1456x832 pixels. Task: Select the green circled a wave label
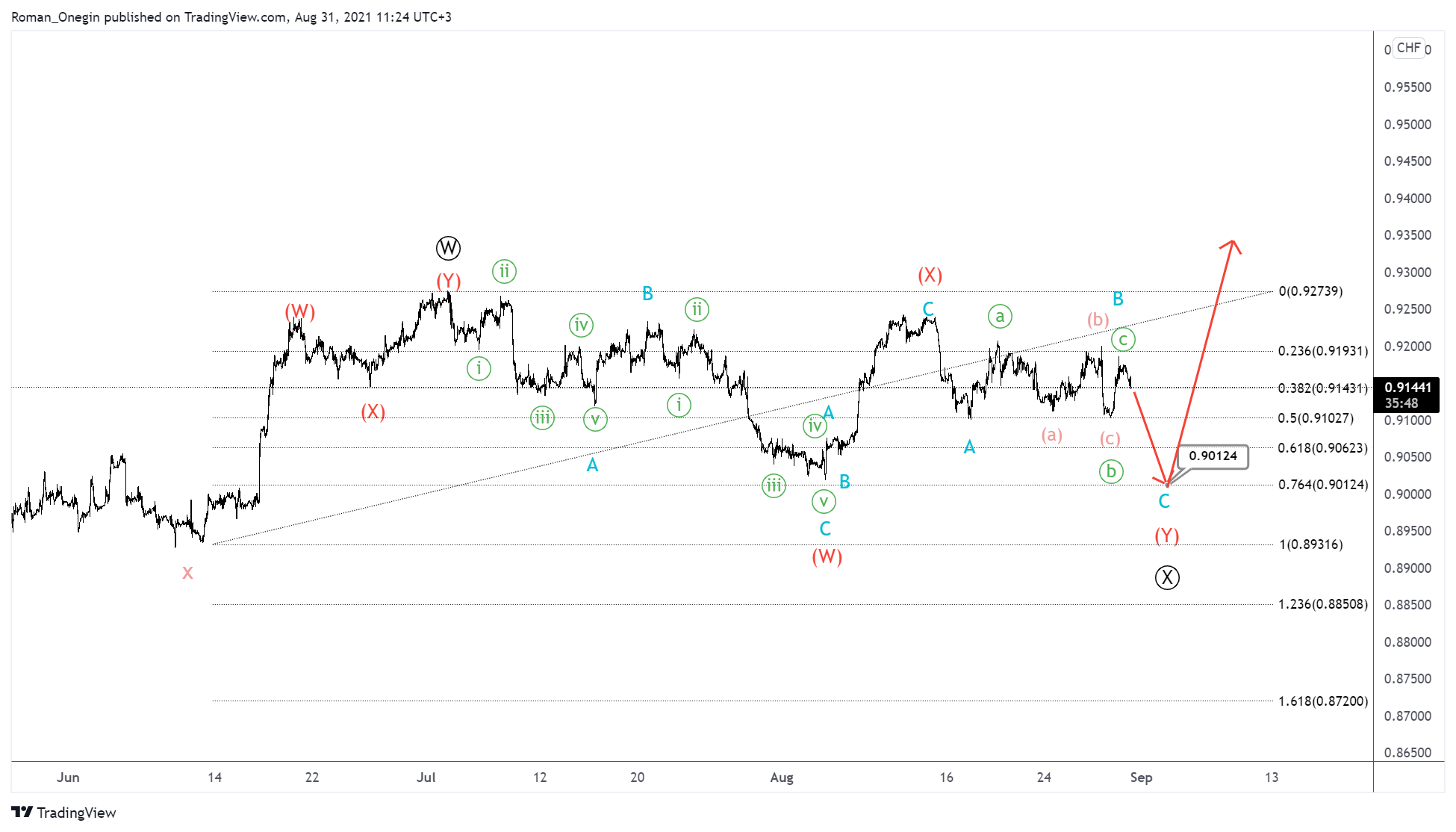click(999, 317)
